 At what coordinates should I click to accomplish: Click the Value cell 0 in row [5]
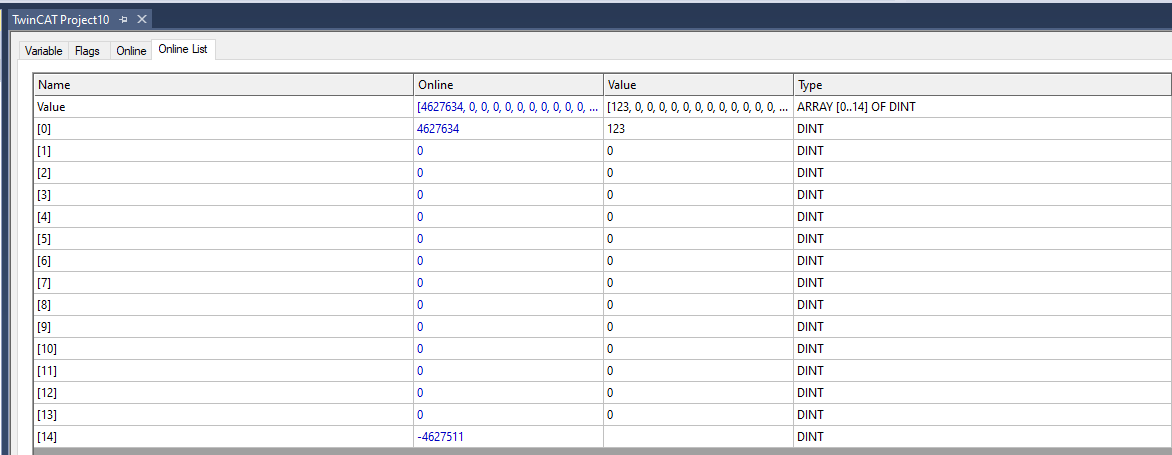pyautogui.click(x=698, y=239)
